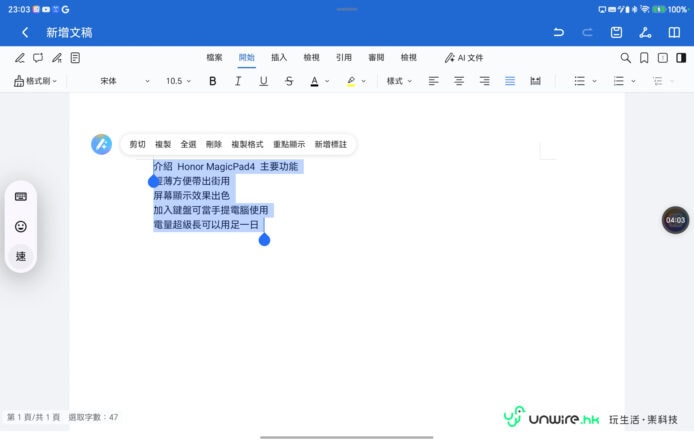
Task: Expand the font color dropdown arrow
Action: [x=327, y=81]
